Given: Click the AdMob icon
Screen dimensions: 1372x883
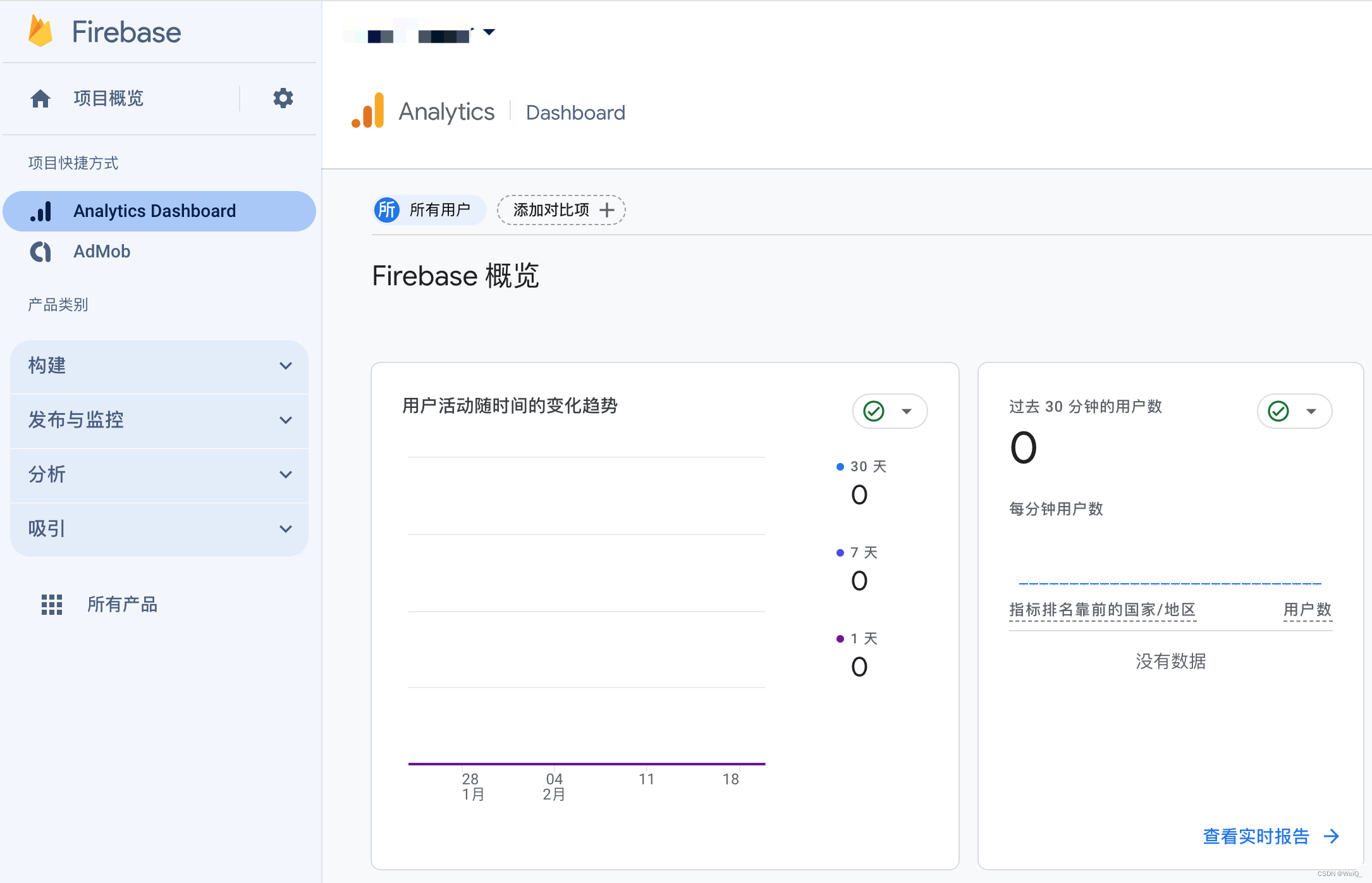Looking at the screenshot, I should 37,252.
